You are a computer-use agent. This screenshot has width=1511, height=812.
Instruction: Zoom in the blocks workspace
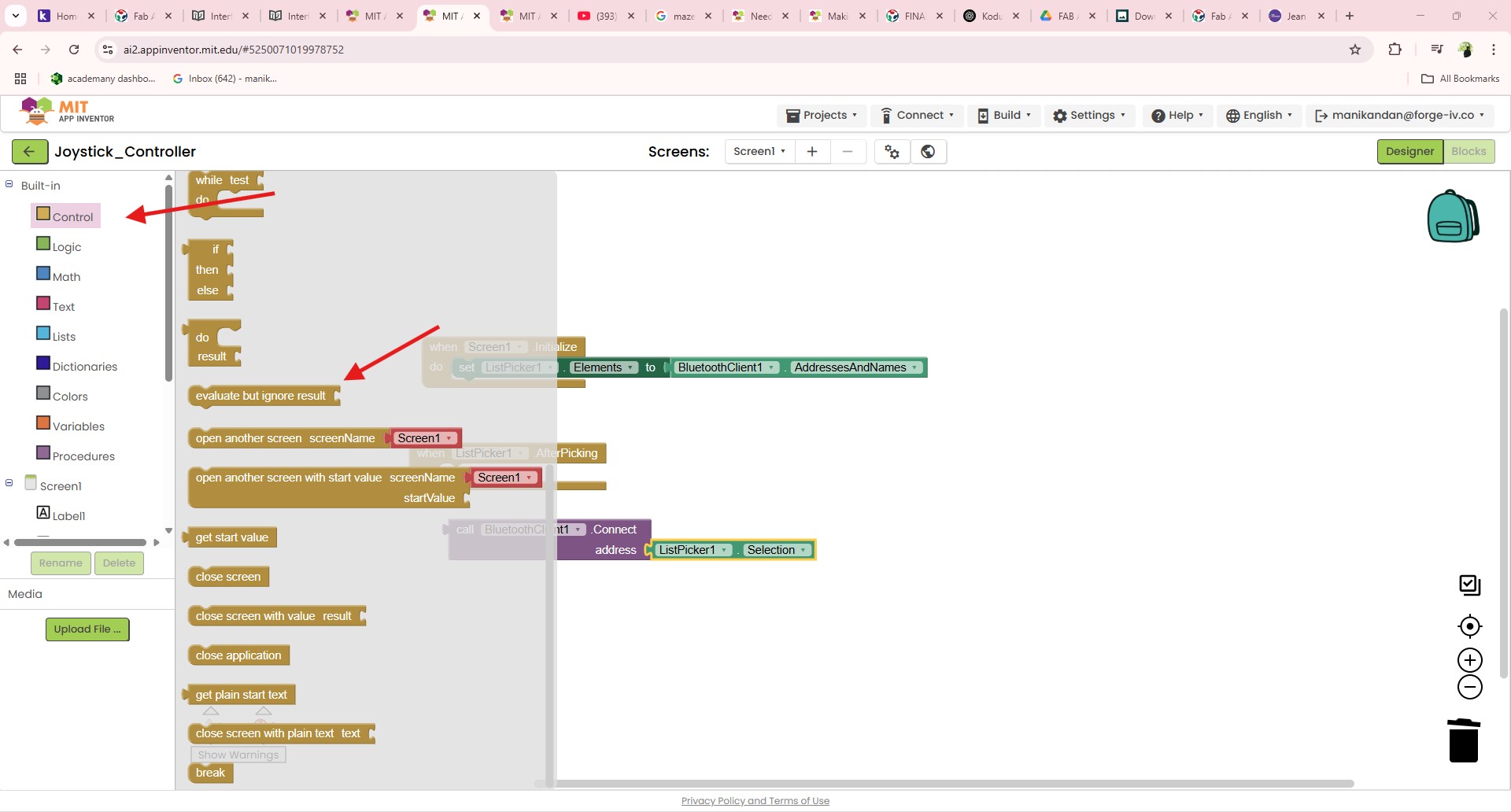(x=1470, y=660)
